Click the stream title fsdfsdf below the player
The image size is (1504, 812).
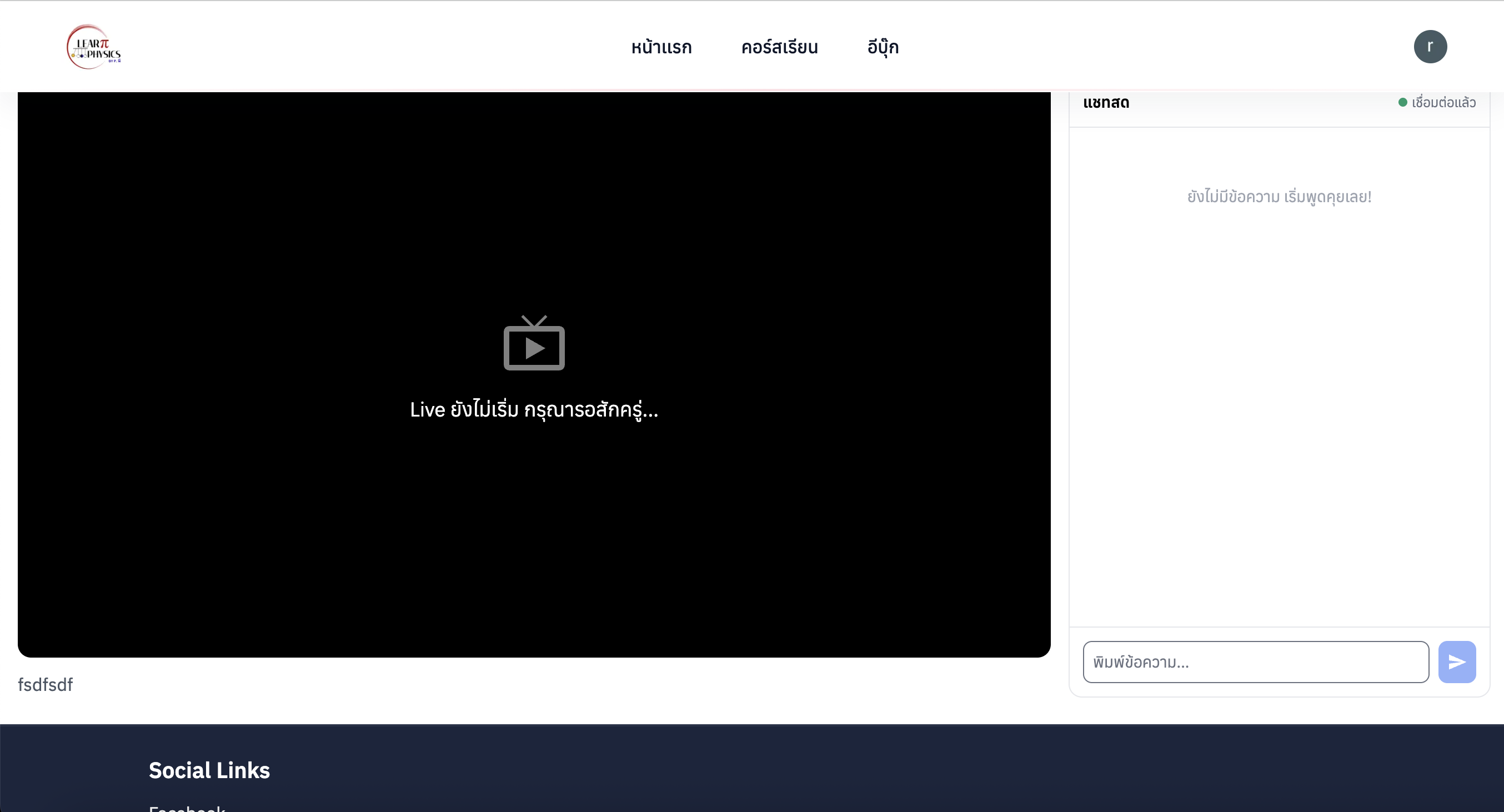click(x=45, y=684)
